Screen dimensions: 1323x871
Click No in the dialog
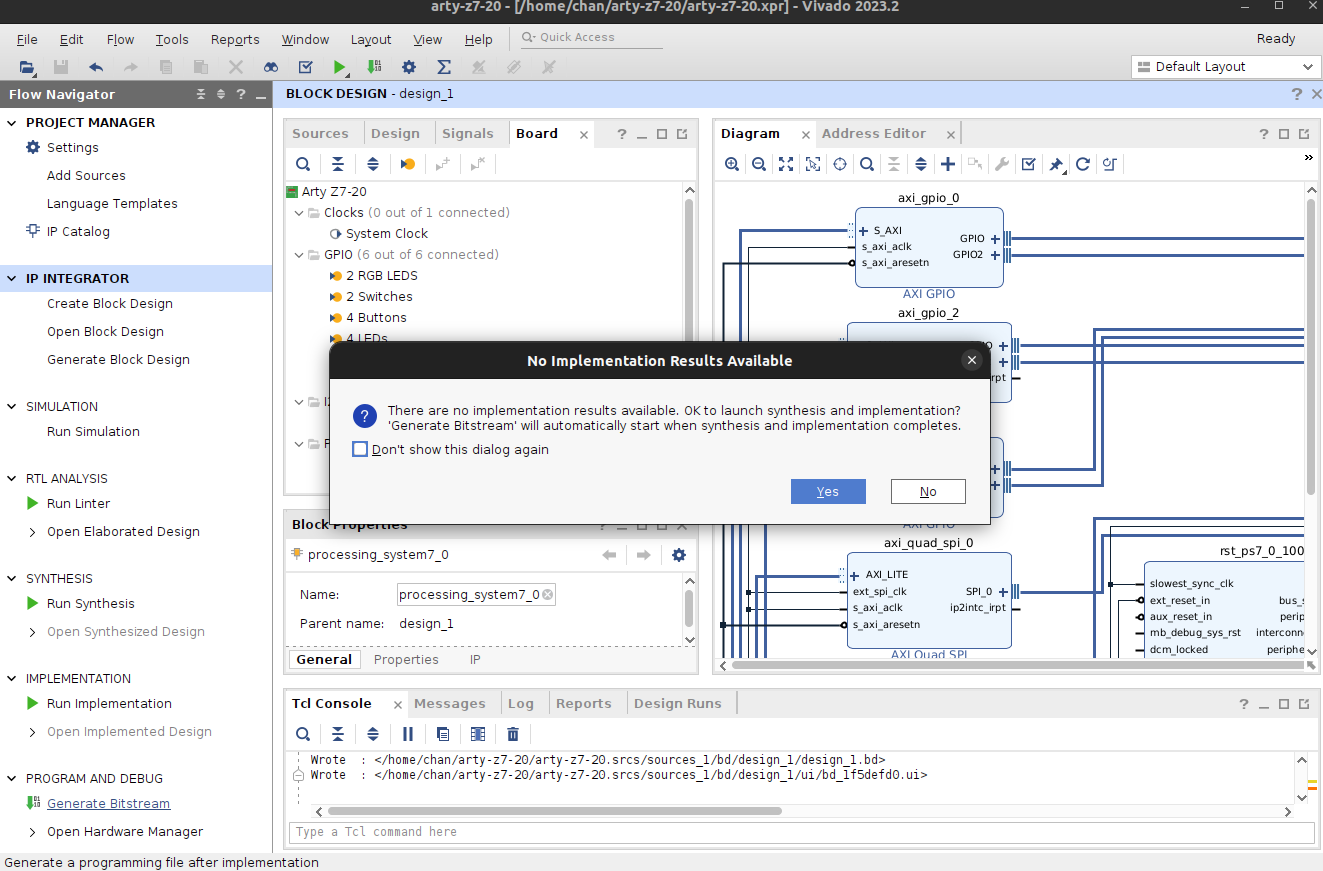point(928,492)
